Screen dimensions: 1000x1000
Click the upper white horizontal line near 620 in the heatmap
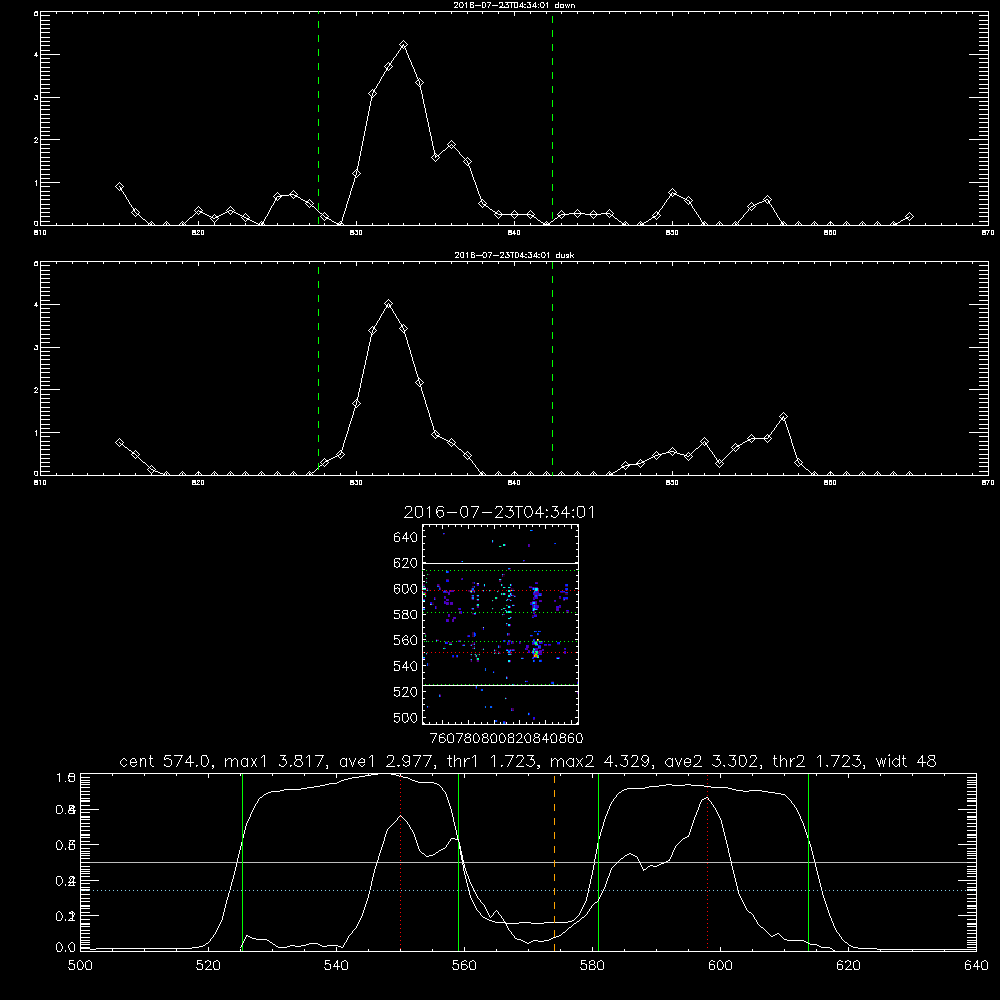point(500,563)
